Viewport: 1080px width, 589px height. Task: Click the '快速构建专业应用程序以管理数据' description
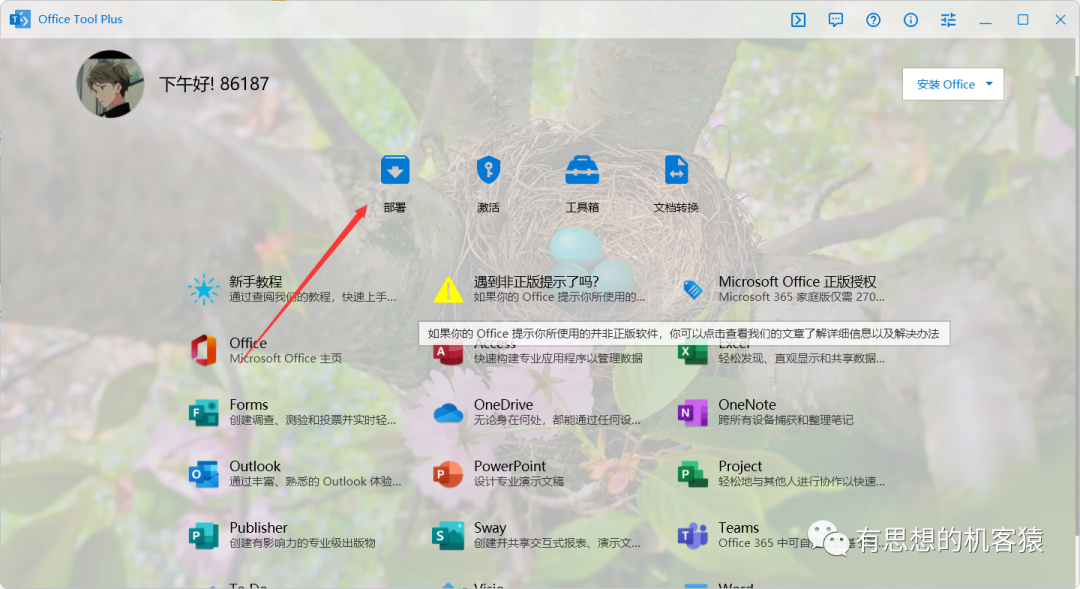pos(558,358)
